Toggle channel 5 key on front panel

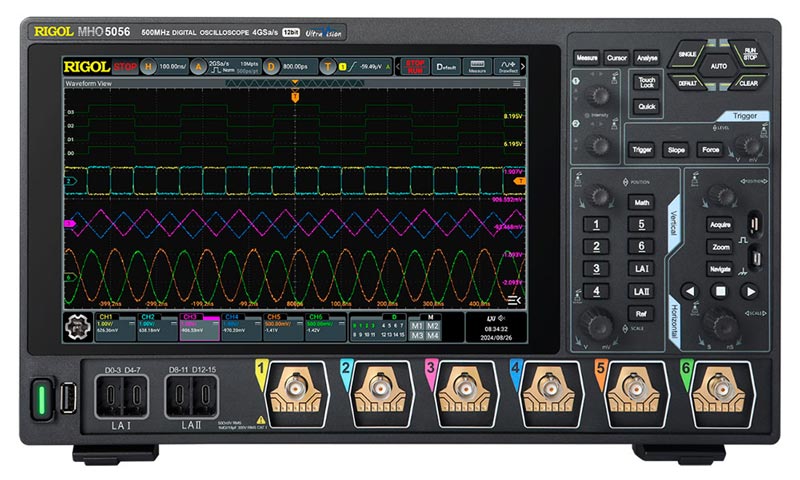pos(641,224)
